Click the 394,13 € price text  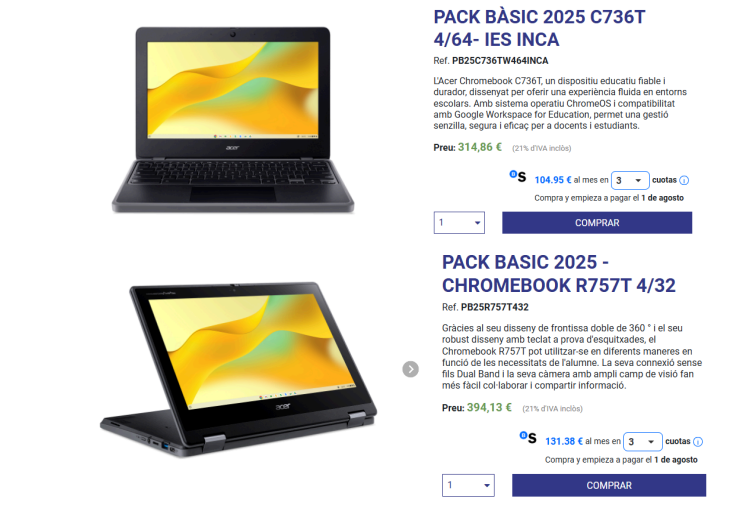(x=489, y=407)
